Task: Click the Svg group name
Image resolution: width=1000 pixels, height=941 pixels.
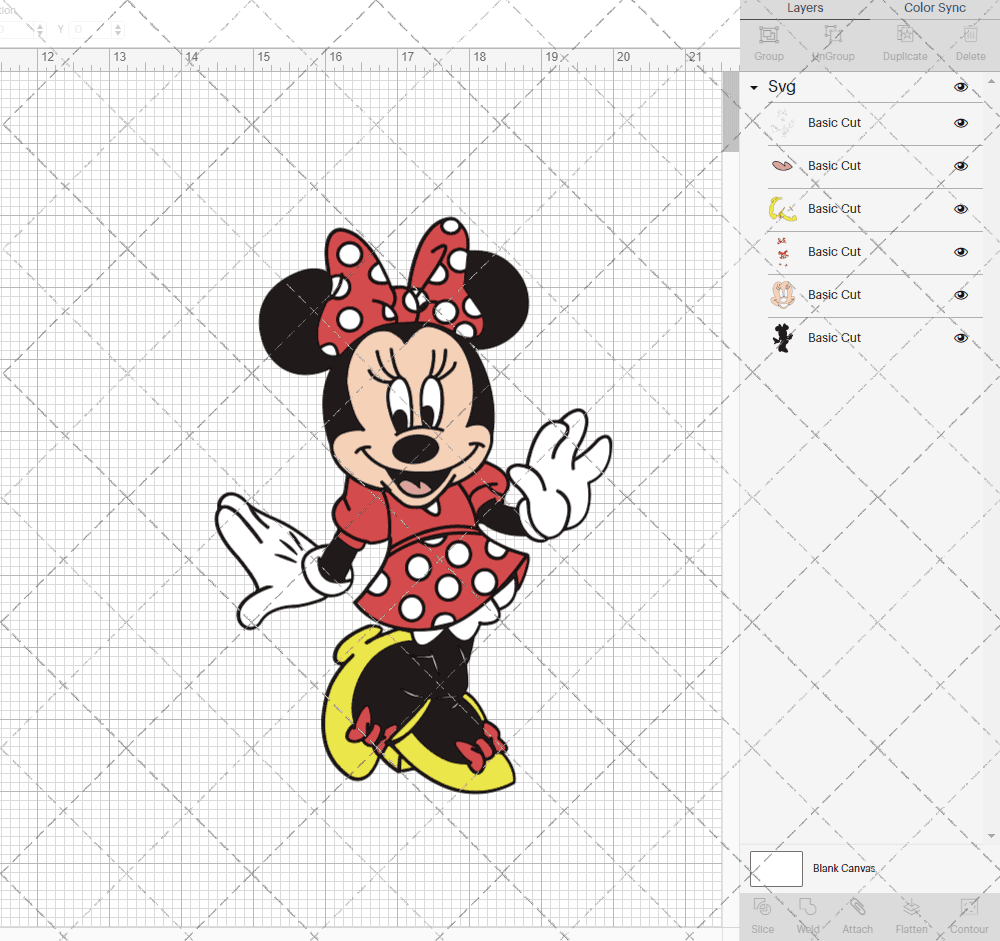Action: [x=781, y=87]
